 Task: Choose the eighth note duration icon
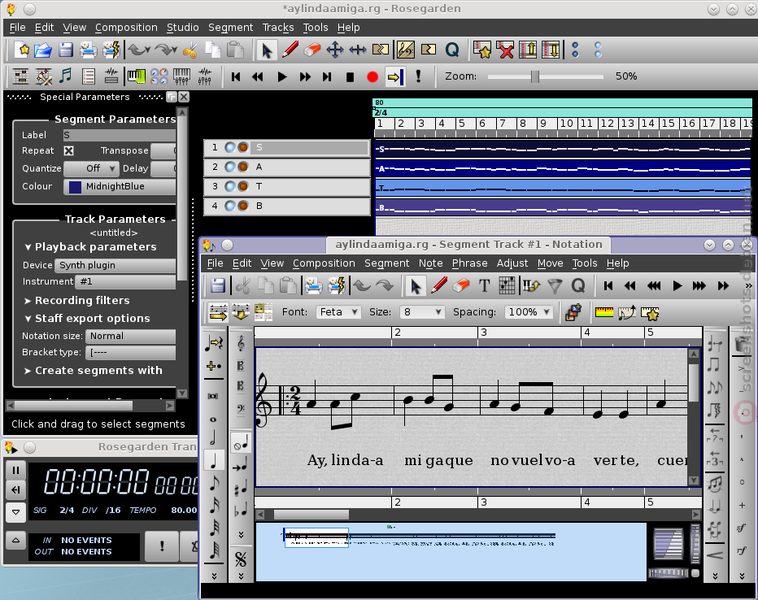pos(213,483)
